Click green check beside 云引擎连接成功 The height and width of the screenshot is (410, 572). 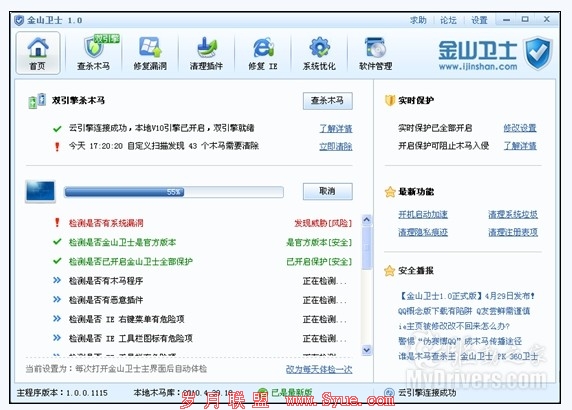[57, 129]
